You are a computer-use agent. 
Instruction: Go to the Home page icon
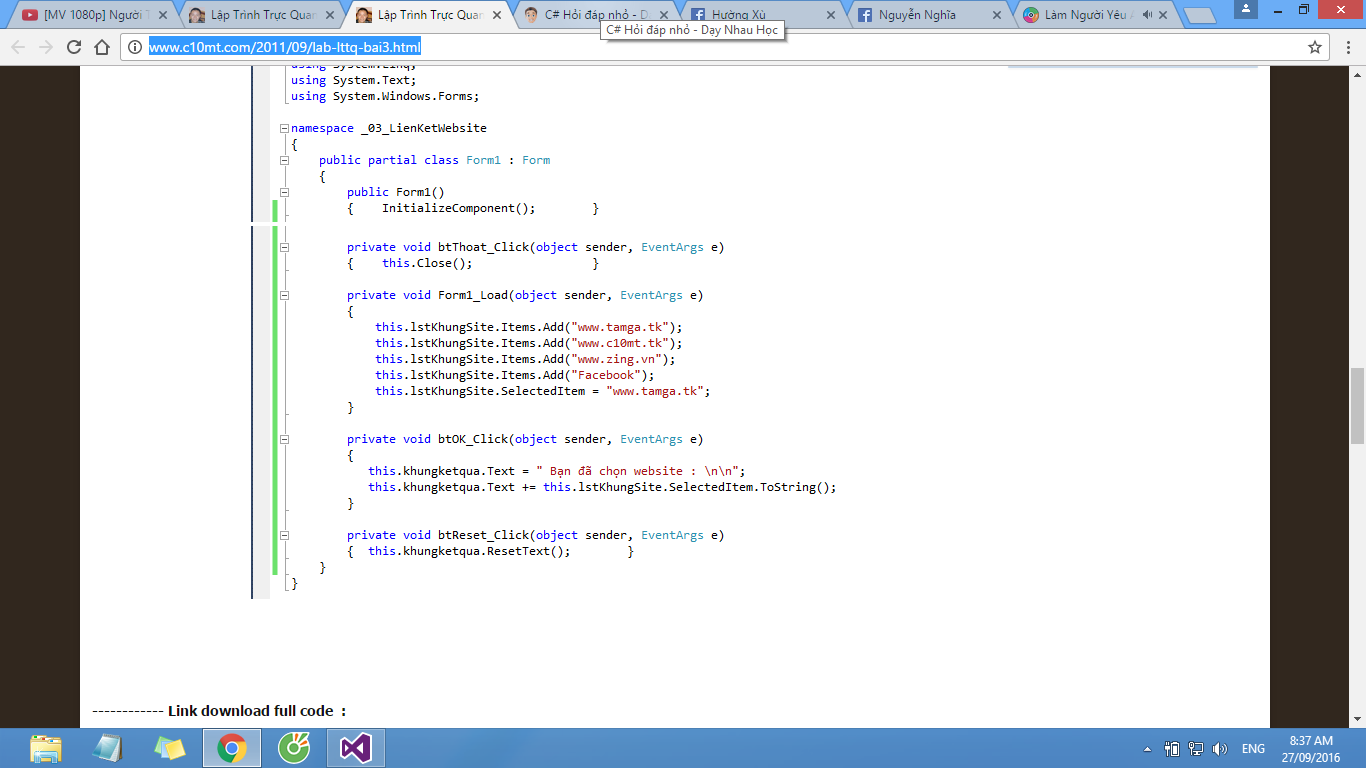[x=101, y=47]
